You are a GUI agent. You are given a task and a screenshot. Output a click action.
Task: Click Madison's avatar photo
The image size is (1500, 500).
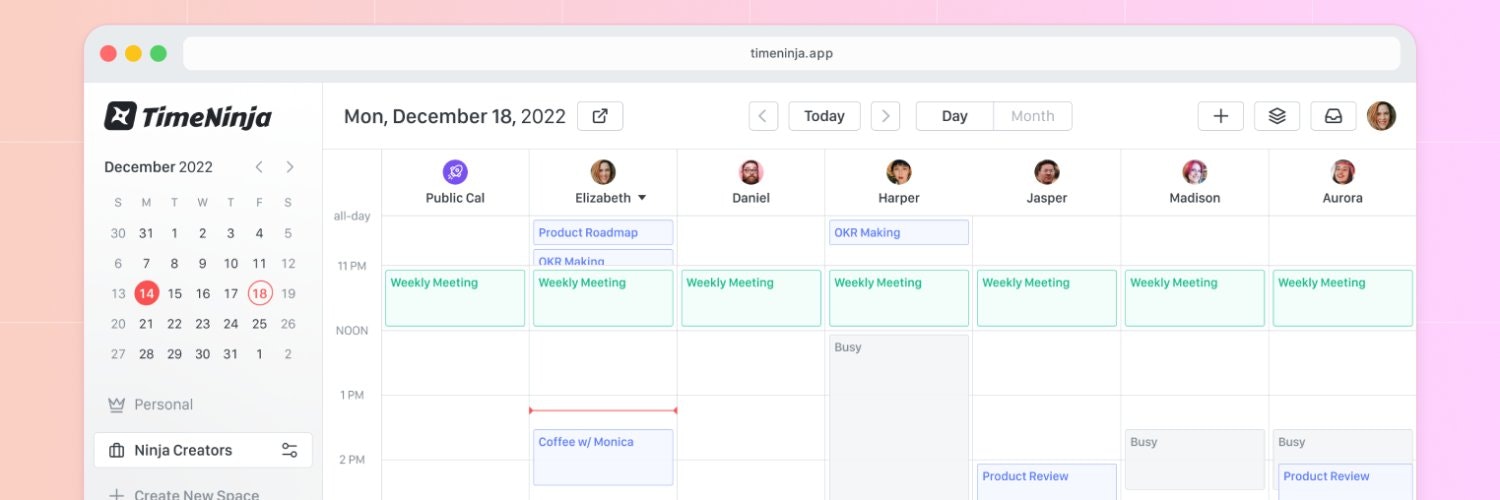tap(1195, 172)
